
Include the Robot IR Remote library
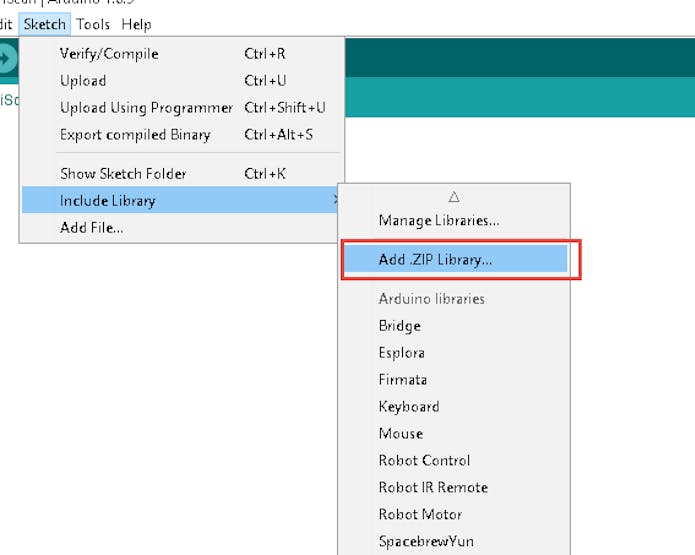click(x=455, y=488)
